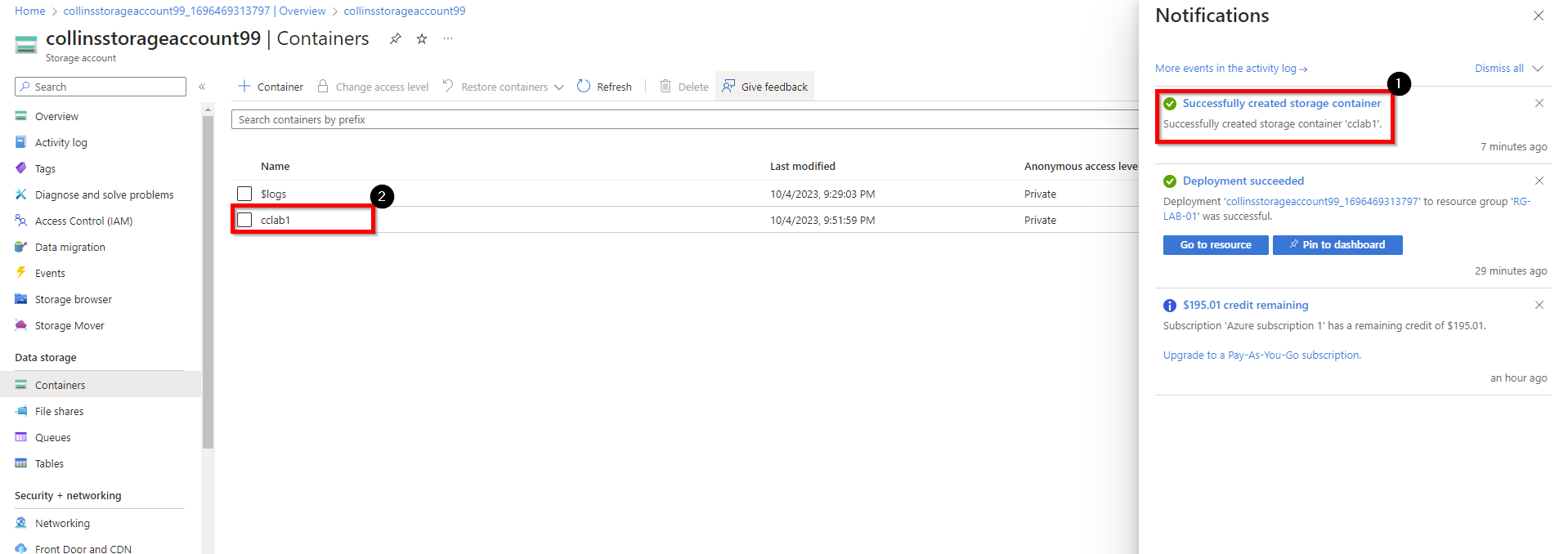The image size is (1568, 554).
Task: Dismiss the storage container created notification
Action: pos(1539,103)
